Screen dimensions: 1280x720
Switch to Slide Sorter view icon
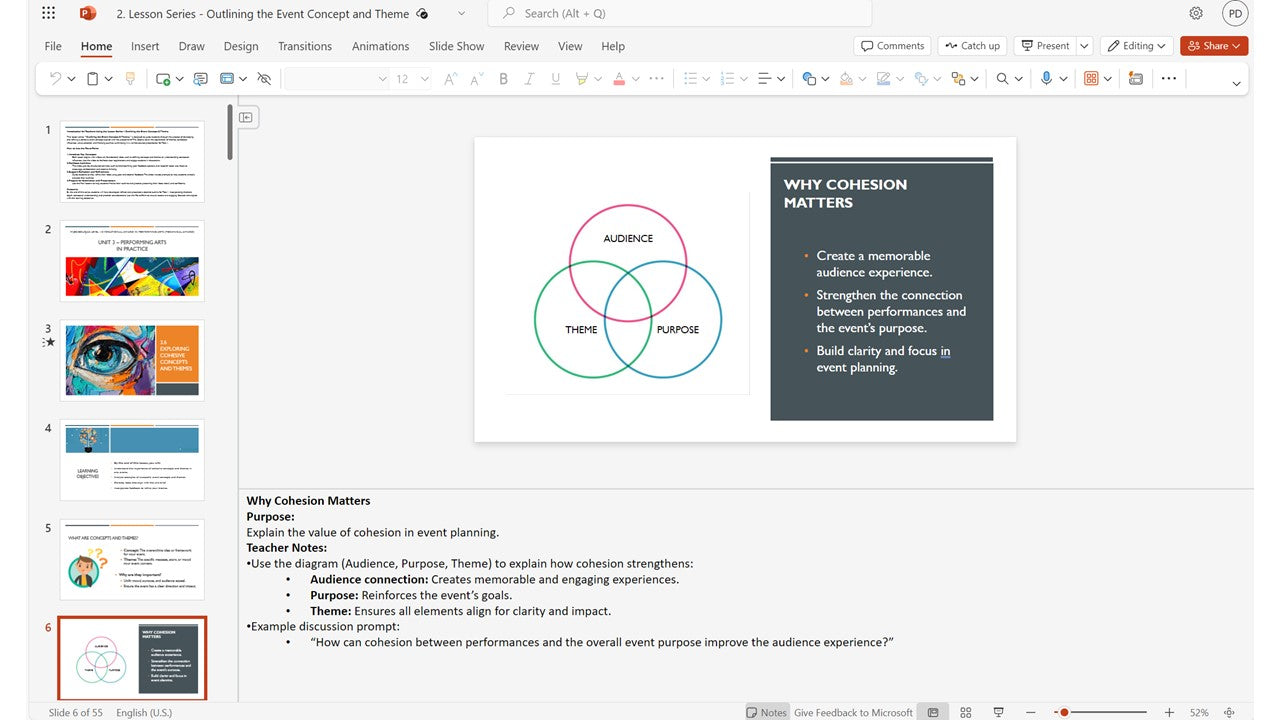click(965, 712)
